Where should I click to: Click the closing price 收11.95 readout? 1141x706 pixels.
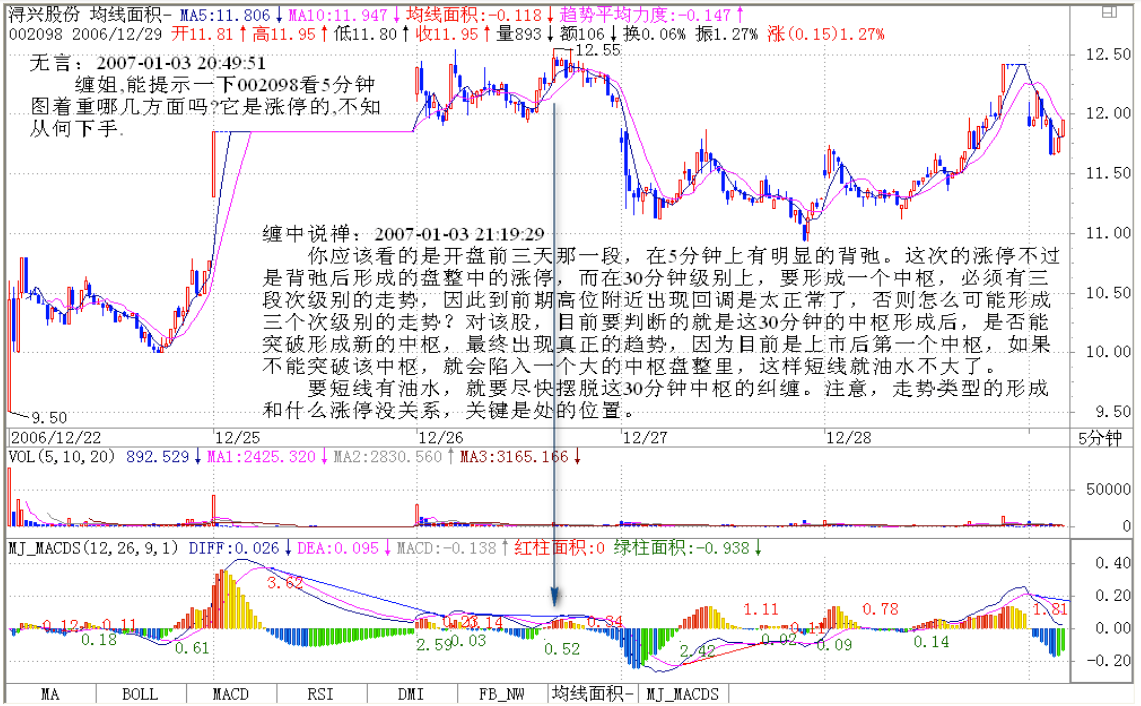tap(448, 33)
